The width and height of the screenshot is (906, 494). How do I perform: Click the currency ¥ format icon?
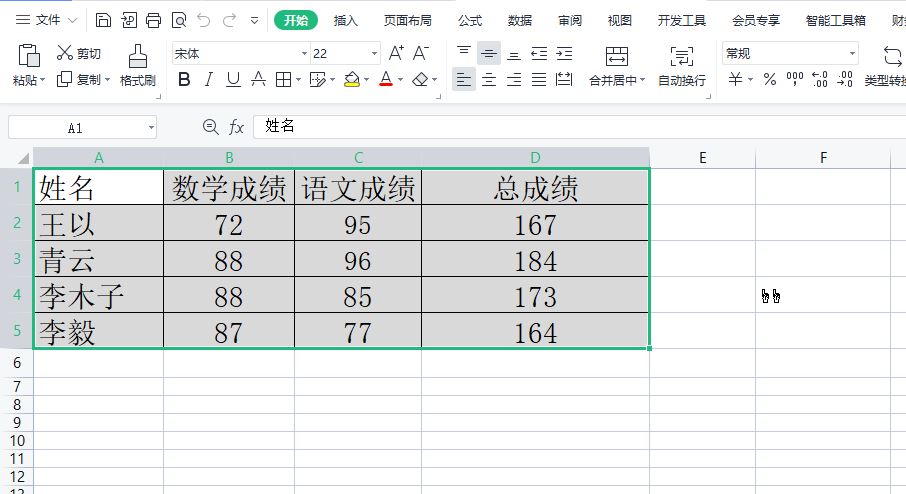click(x=735, y=79)
